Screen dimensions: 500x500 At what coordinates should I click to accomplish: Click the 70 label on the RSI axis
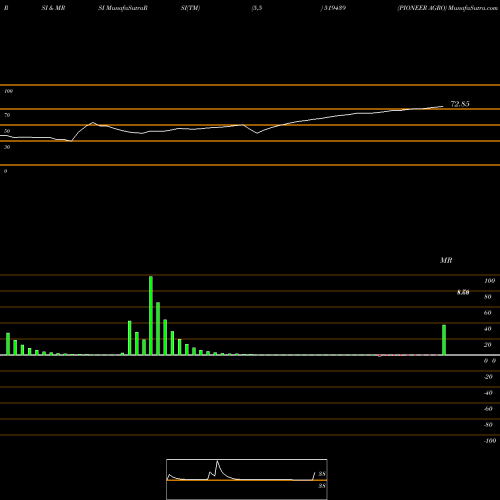pos(7,115)
